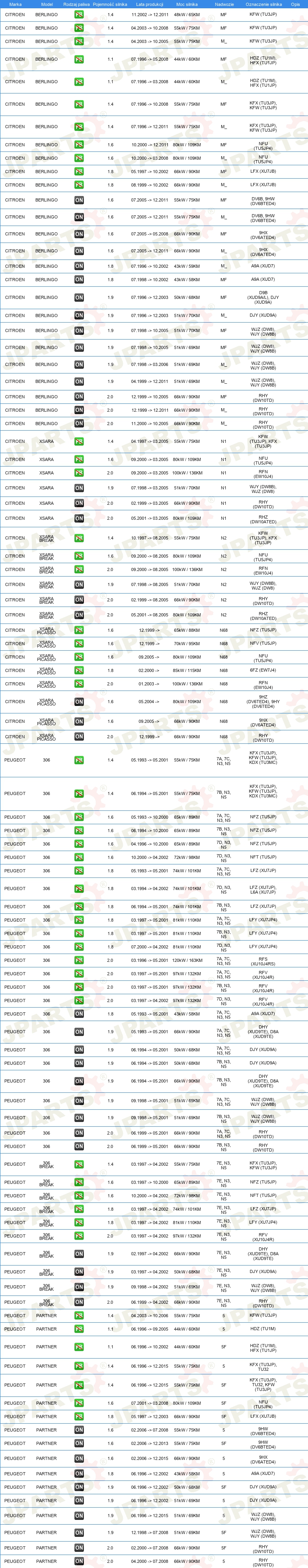Select the '85kW / 115KM' power cell
This screenshot has height=1568, width=308.
(187, 670)
